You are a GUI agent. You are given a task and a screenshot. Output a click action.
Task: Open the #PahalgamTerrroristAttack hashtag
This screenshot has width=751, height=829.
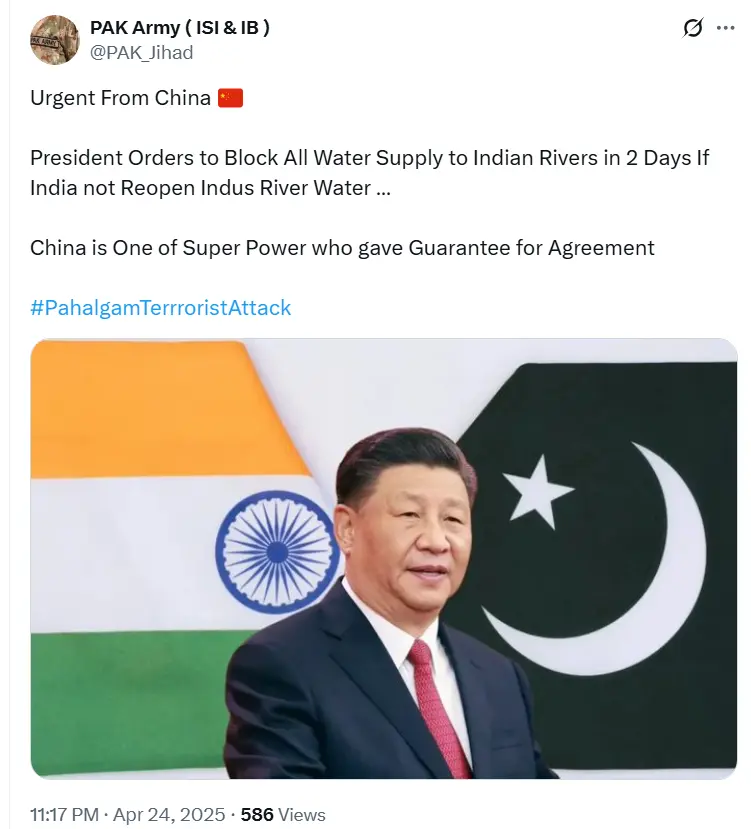tap(161, 308)
